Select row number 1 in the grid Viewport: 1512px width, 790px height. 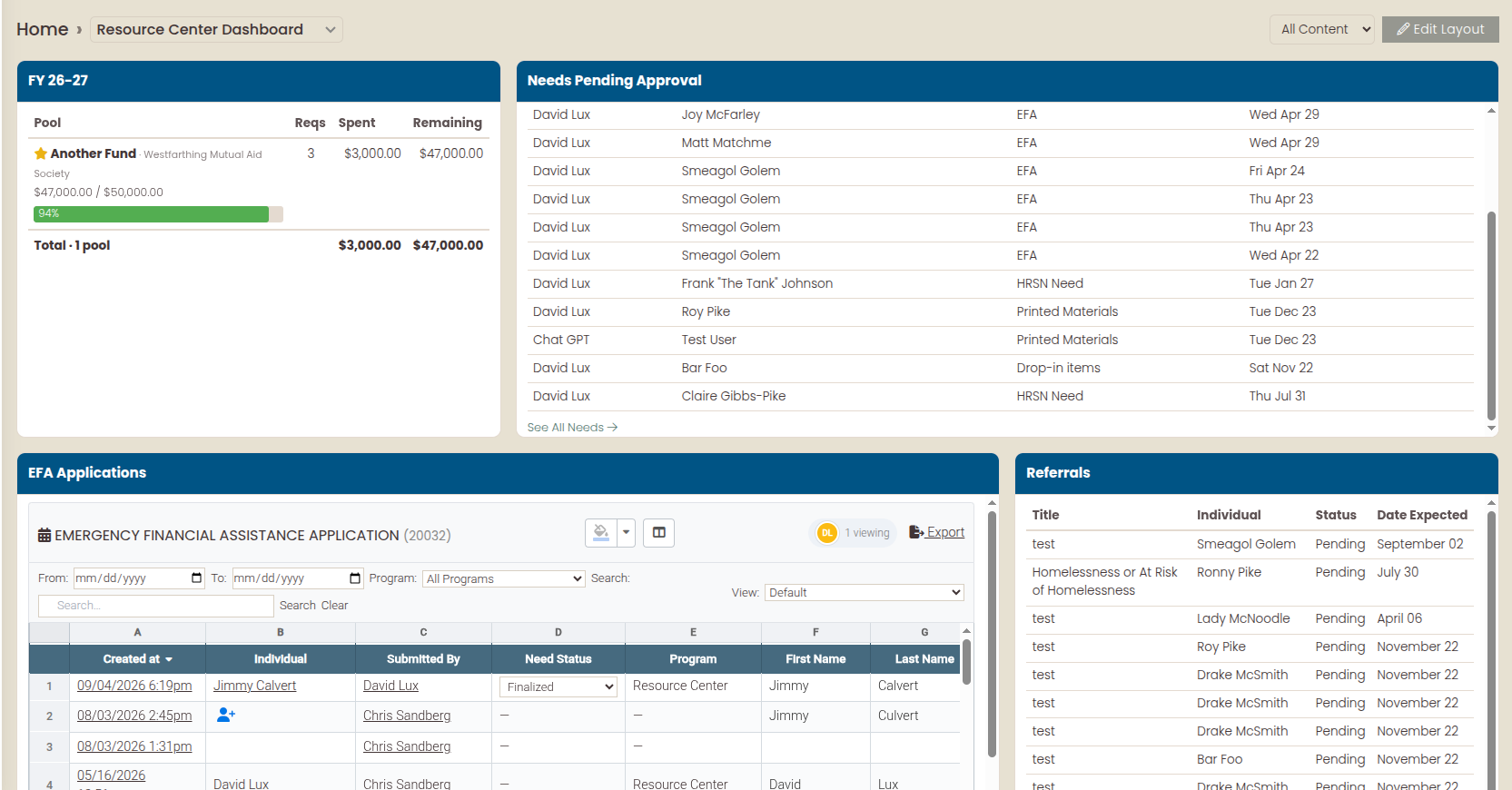[x=49, y=686]
